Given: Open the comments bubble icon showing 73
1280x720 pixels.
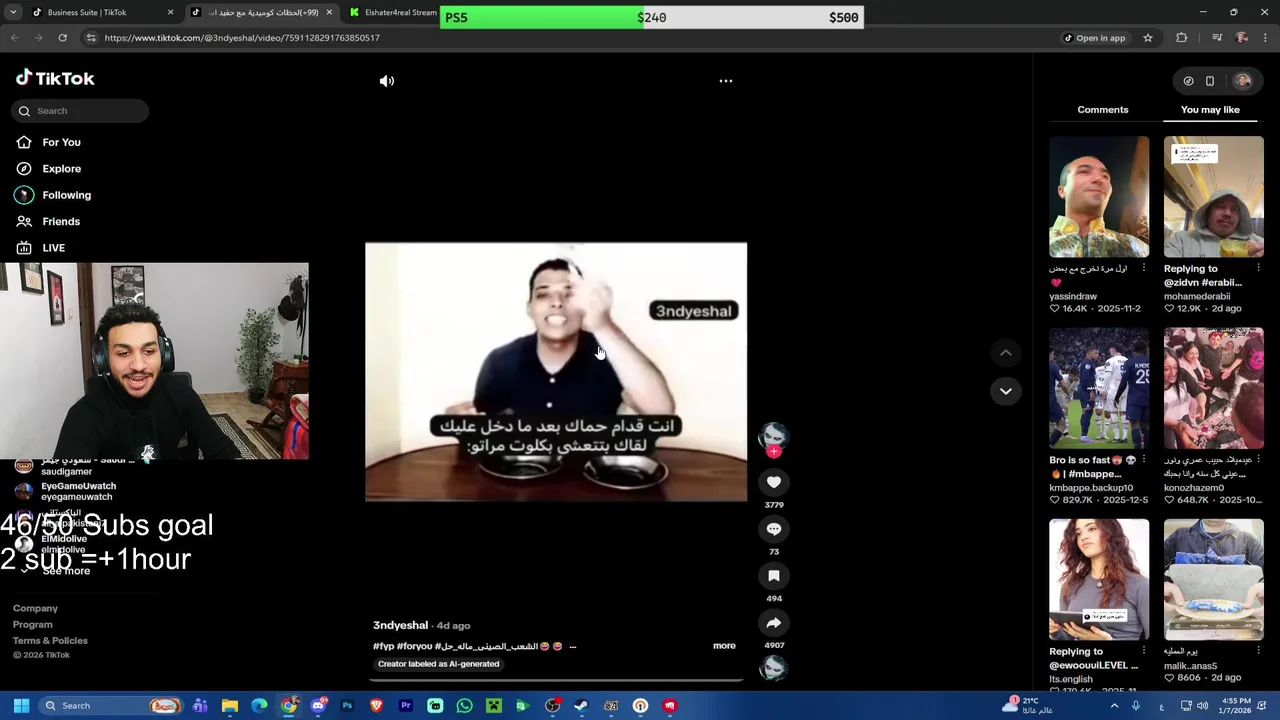Looking at the screenshot, I should coord(773,529).
